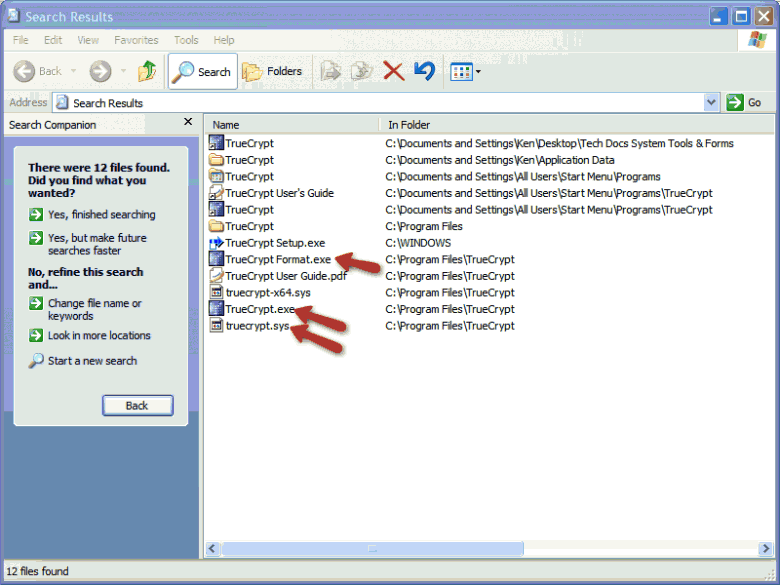The image size is (780, 585).
Task: Select TrueCrypt shortcut in Tech Docs folder
Action: coord(242,143)
